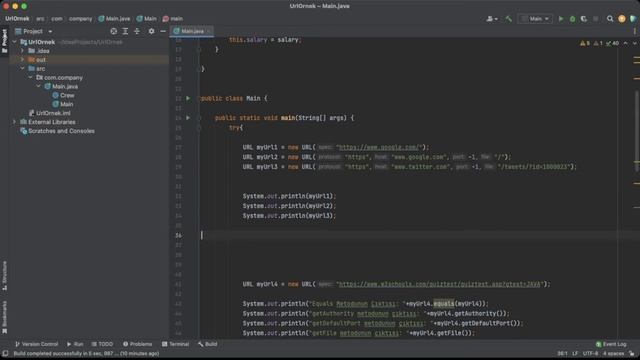
Task: Open the IDE updates orange icon
Action: [622, 19]
